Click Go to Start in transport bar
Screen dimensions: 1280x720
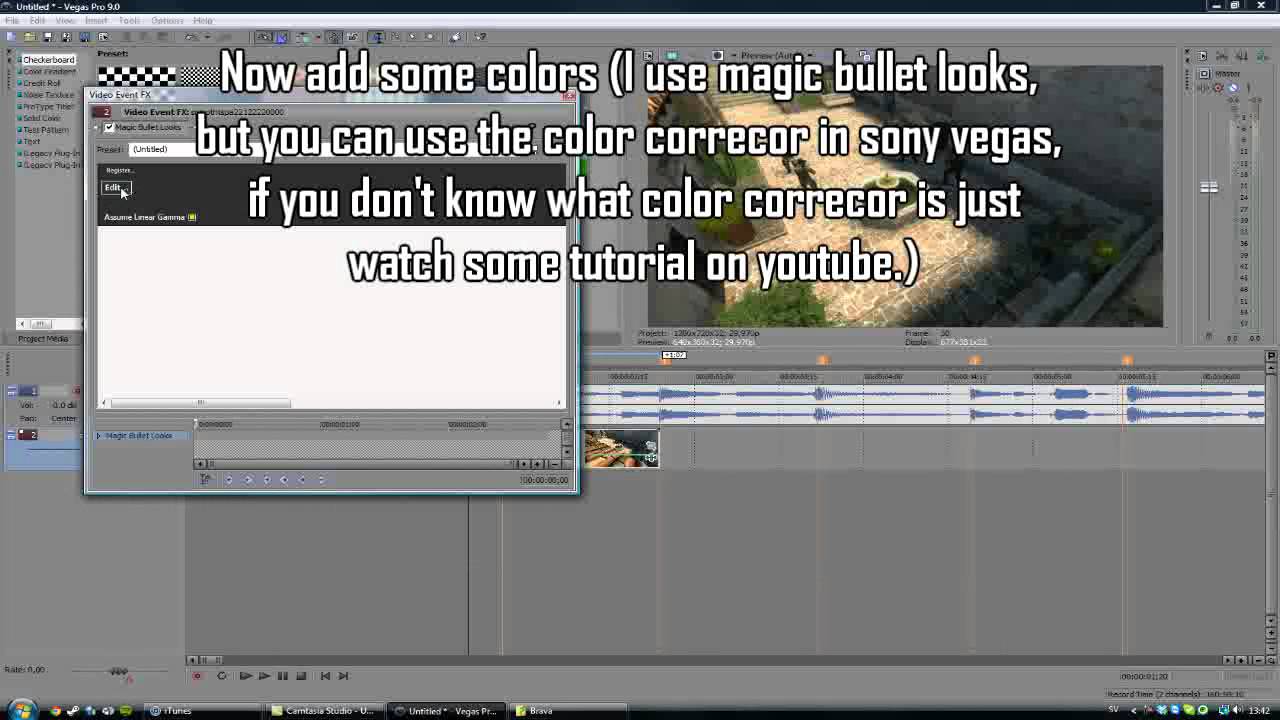[325, 676]
